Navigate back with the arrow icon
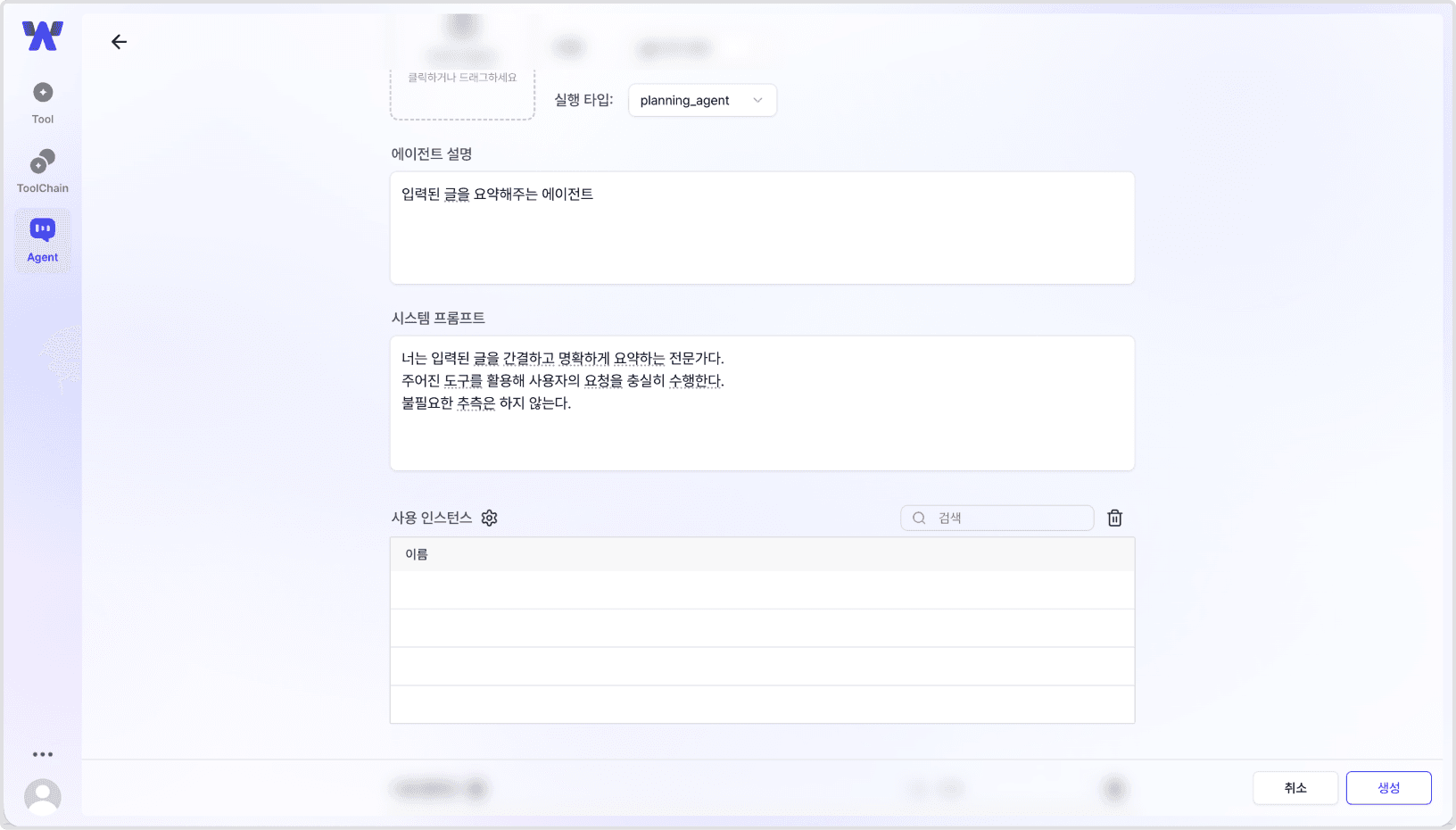Viewport: 1456px width, 830px height. (119, 41)
